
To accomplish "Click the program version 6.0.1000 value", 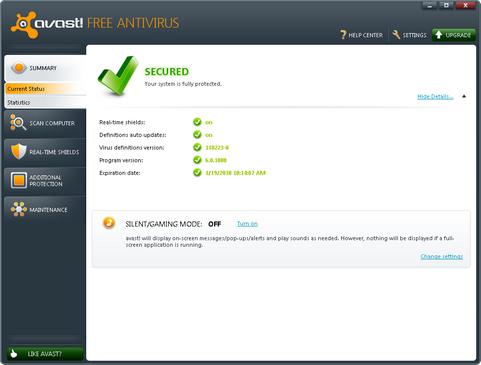I will coord(216,160).
